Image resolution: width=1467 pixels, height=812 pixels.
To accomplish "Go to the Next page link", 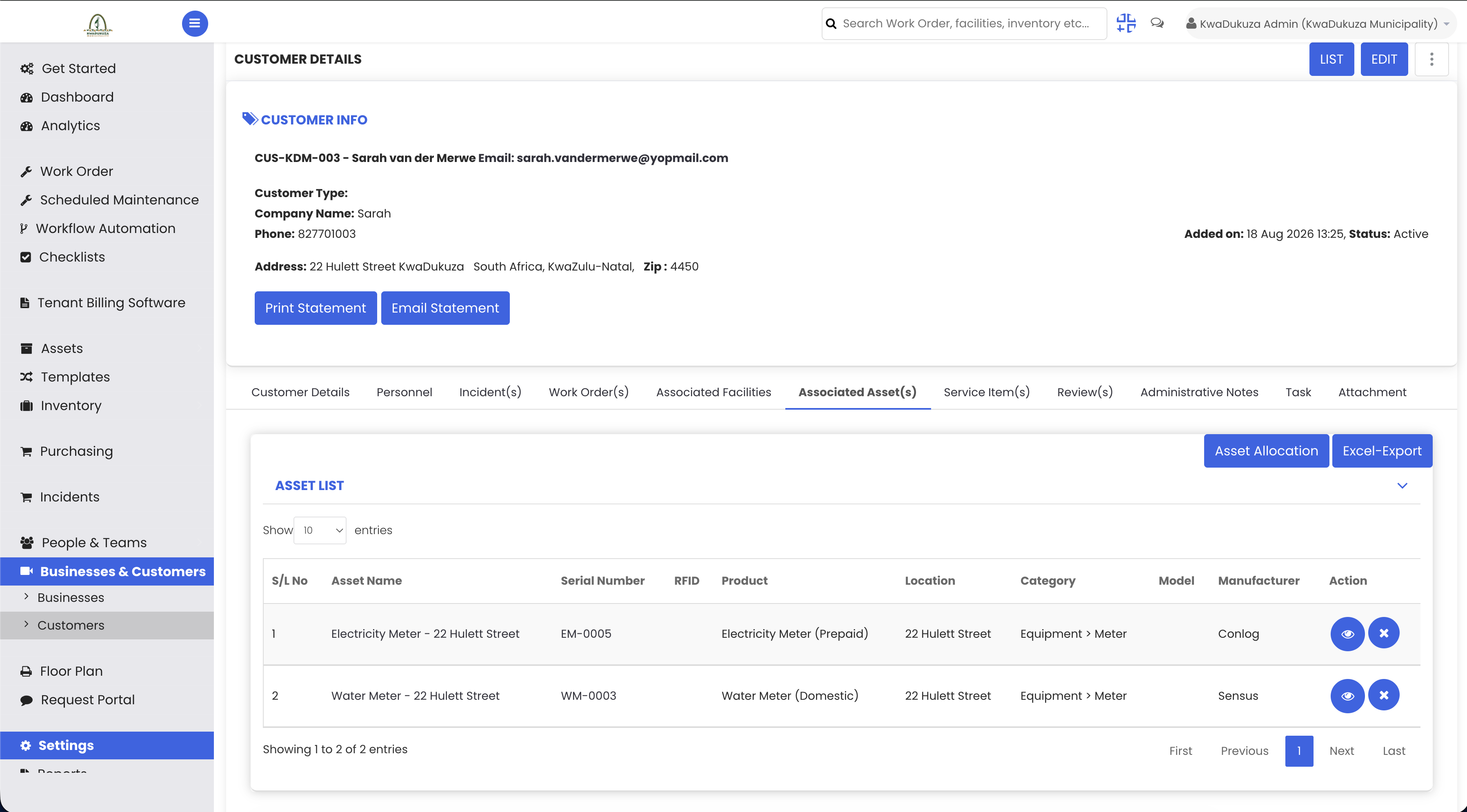I will click(x=1342, y=751).
